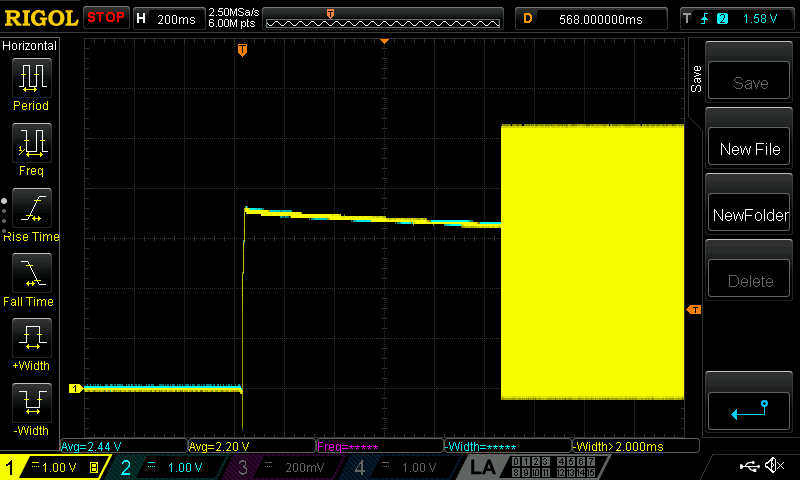Toggle the speaker sound icon

(774, 466)
